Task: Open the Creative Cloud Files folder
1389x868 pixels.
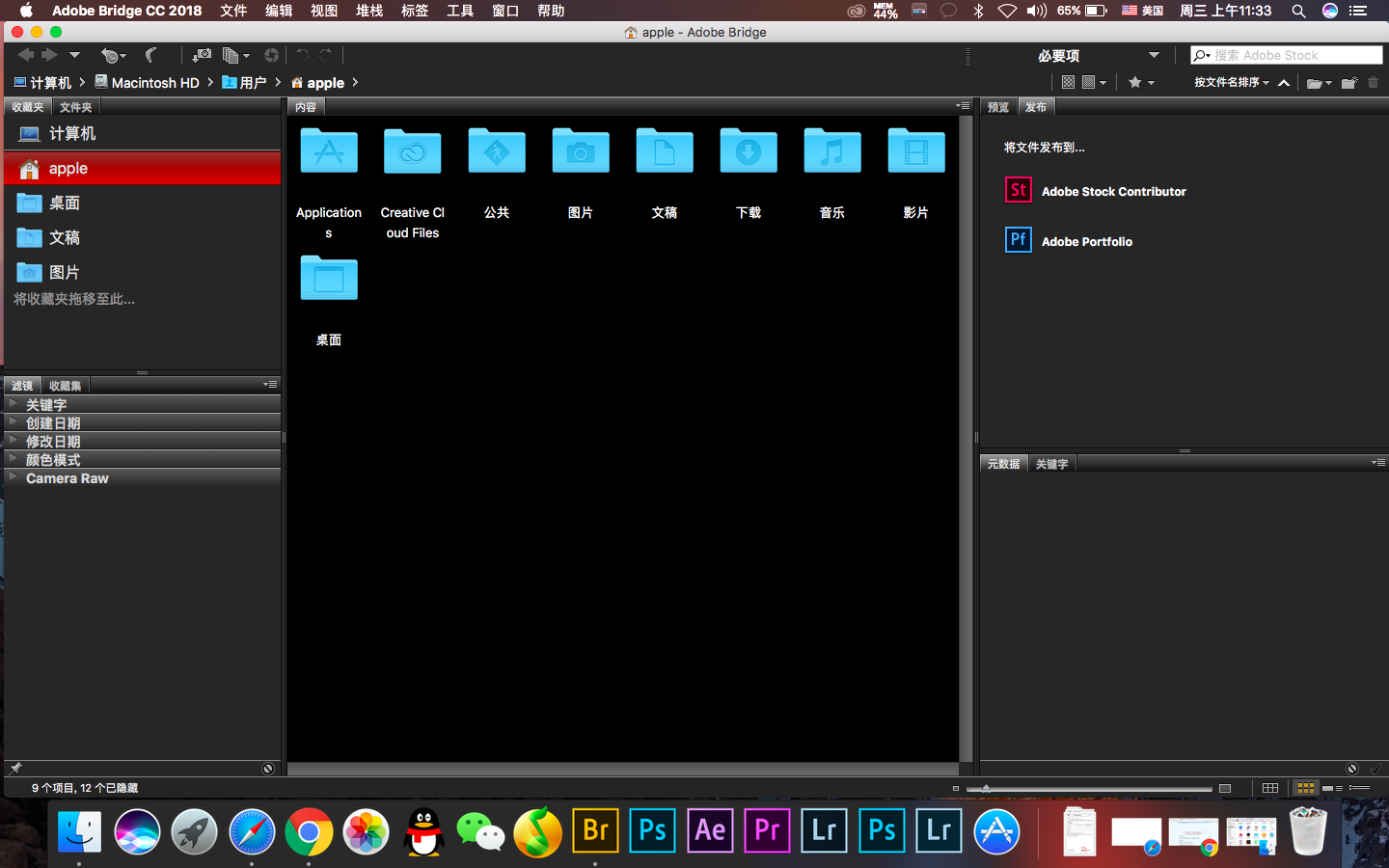Action: click(412, 152)
